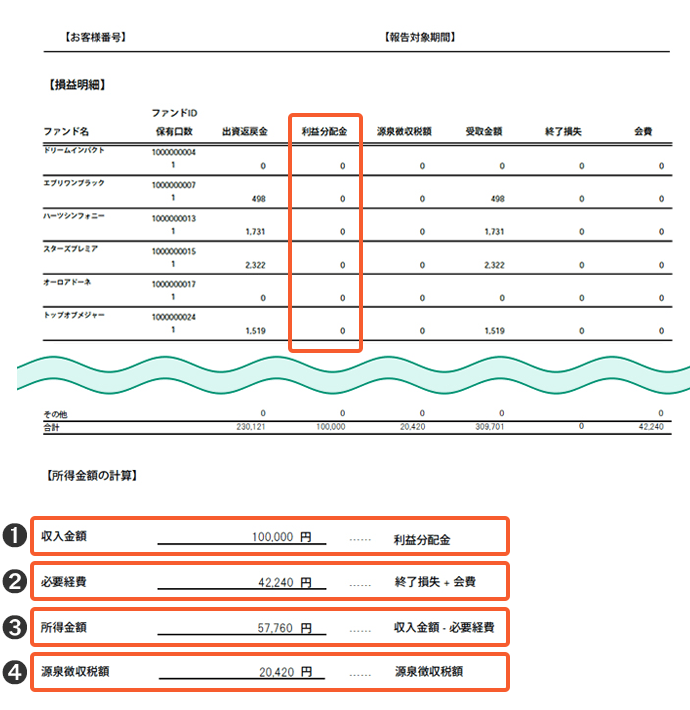Viewport: 690px width, 710px height.
Task: Click total 230,121 in the 合計 row
Action: [251, 427]
